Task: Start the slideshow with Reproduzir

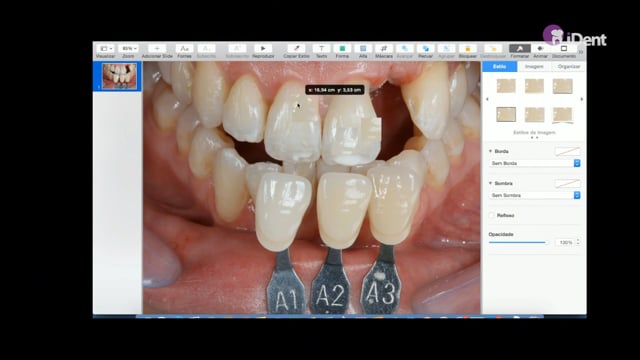Action: pos(263,49)
